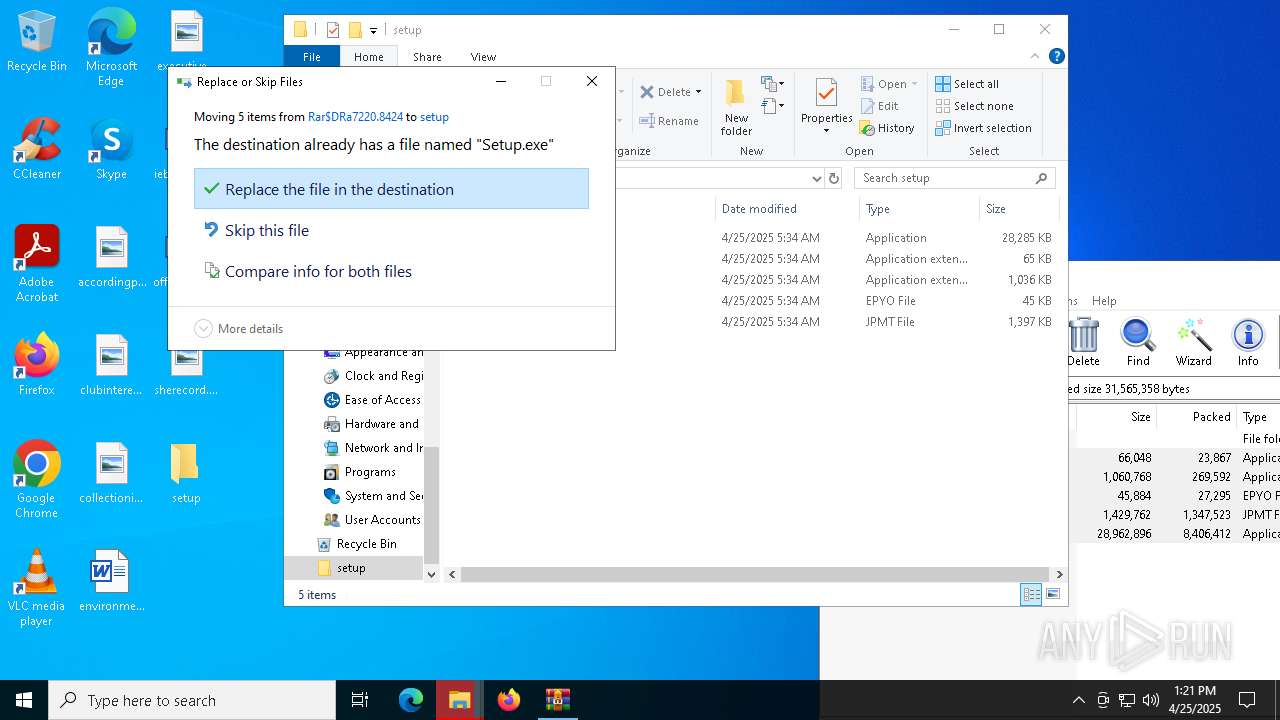Open WinRAR Help menu
The width and height of the screenshot is (1280, 720).
tap(1104, 301)
